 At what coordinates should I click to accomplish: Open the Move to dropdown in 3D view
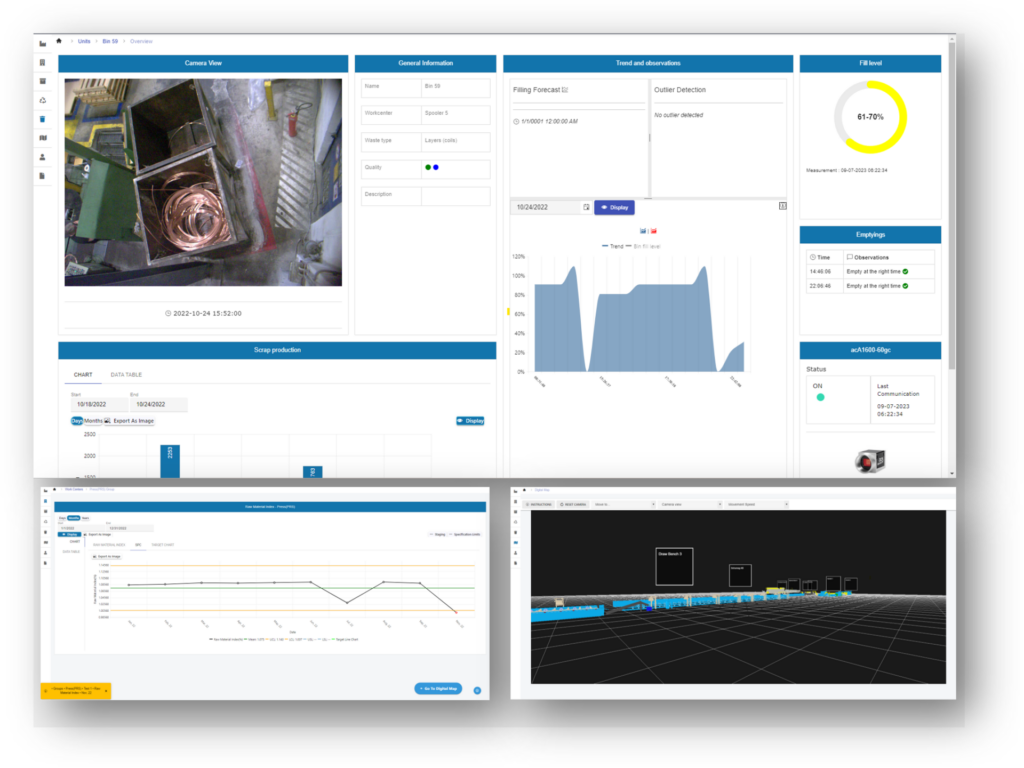point(625,504)
